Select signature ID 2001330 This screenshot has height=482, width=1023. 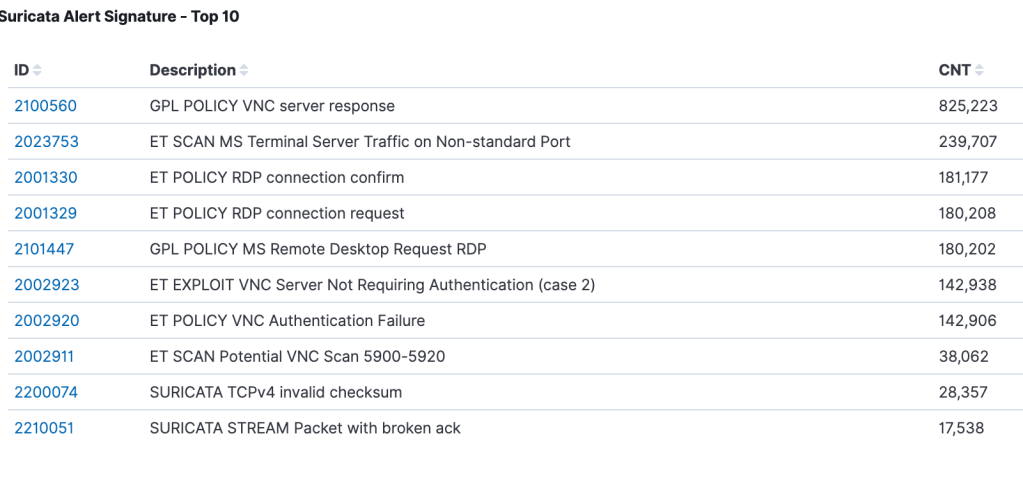pyautogui.click(x=45, y=178)
